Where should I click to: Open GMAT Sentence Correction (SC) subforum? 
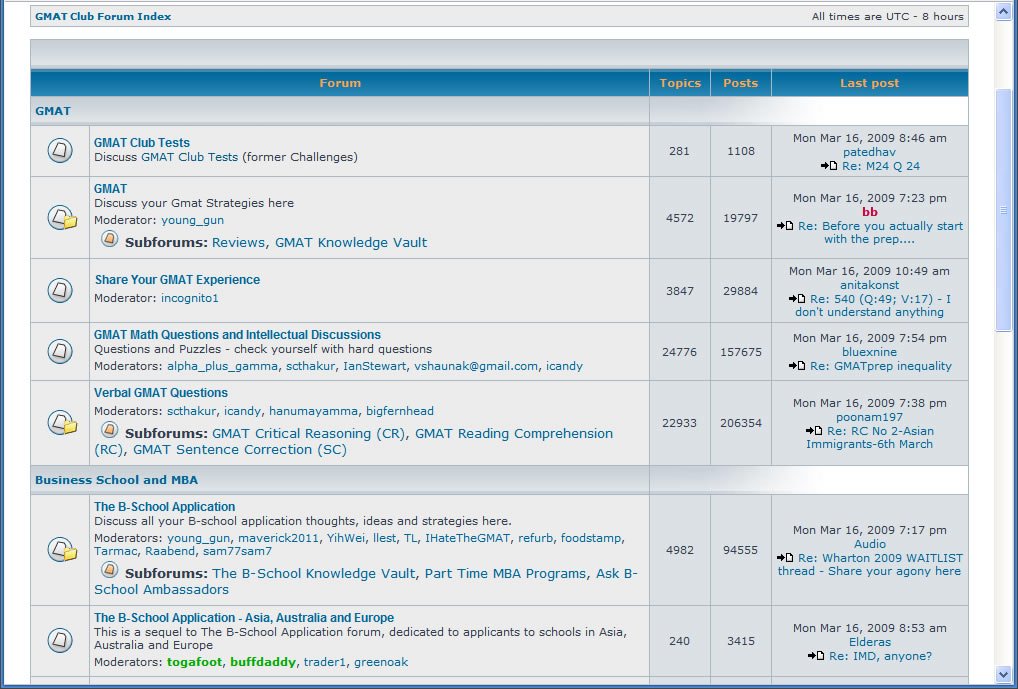click(x=240, y=449)
